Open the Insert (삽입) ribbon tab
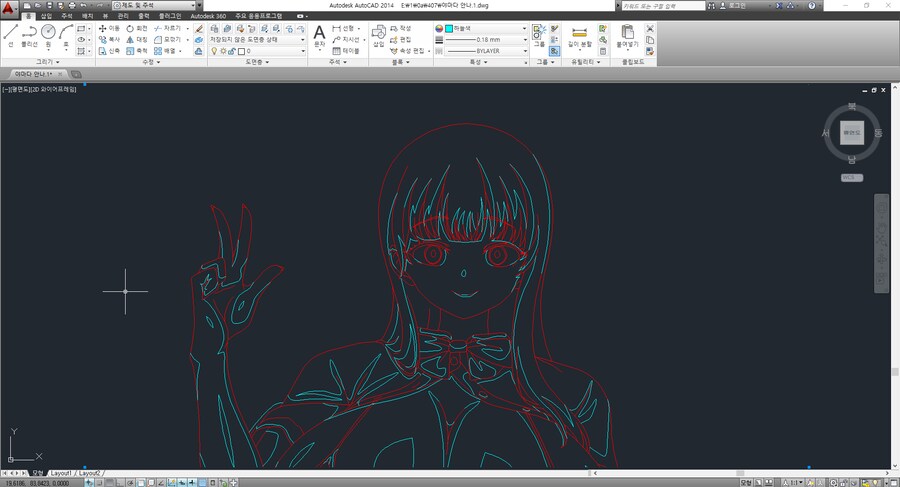The height and width of the screenshot is (487, 900). tap(46, 16)
